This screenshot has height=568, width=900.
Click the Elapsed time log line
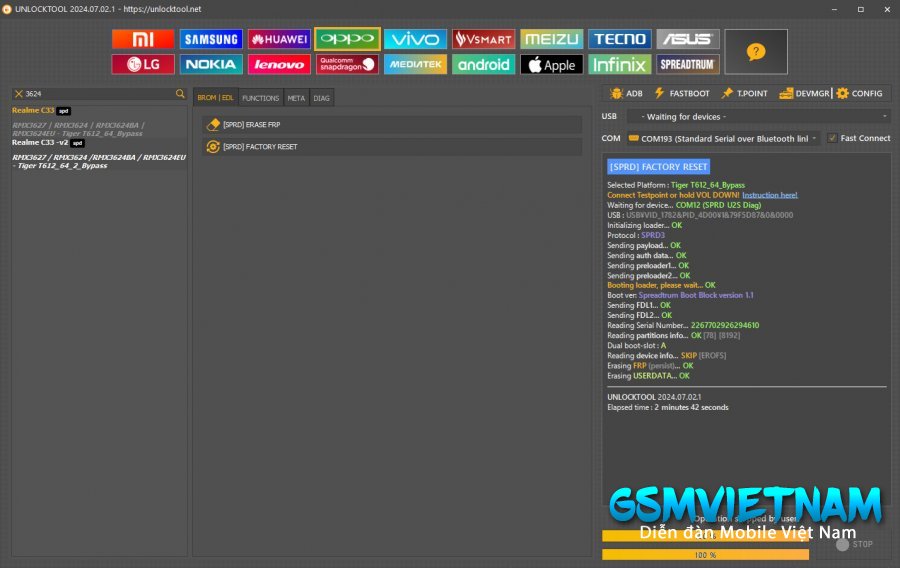668,407
